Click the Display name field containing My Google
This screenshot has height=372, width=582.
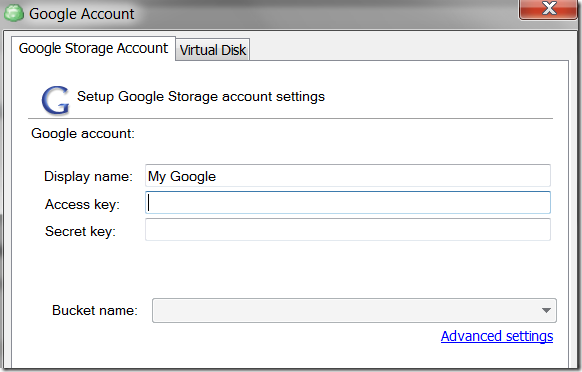(x=348, y=176)
